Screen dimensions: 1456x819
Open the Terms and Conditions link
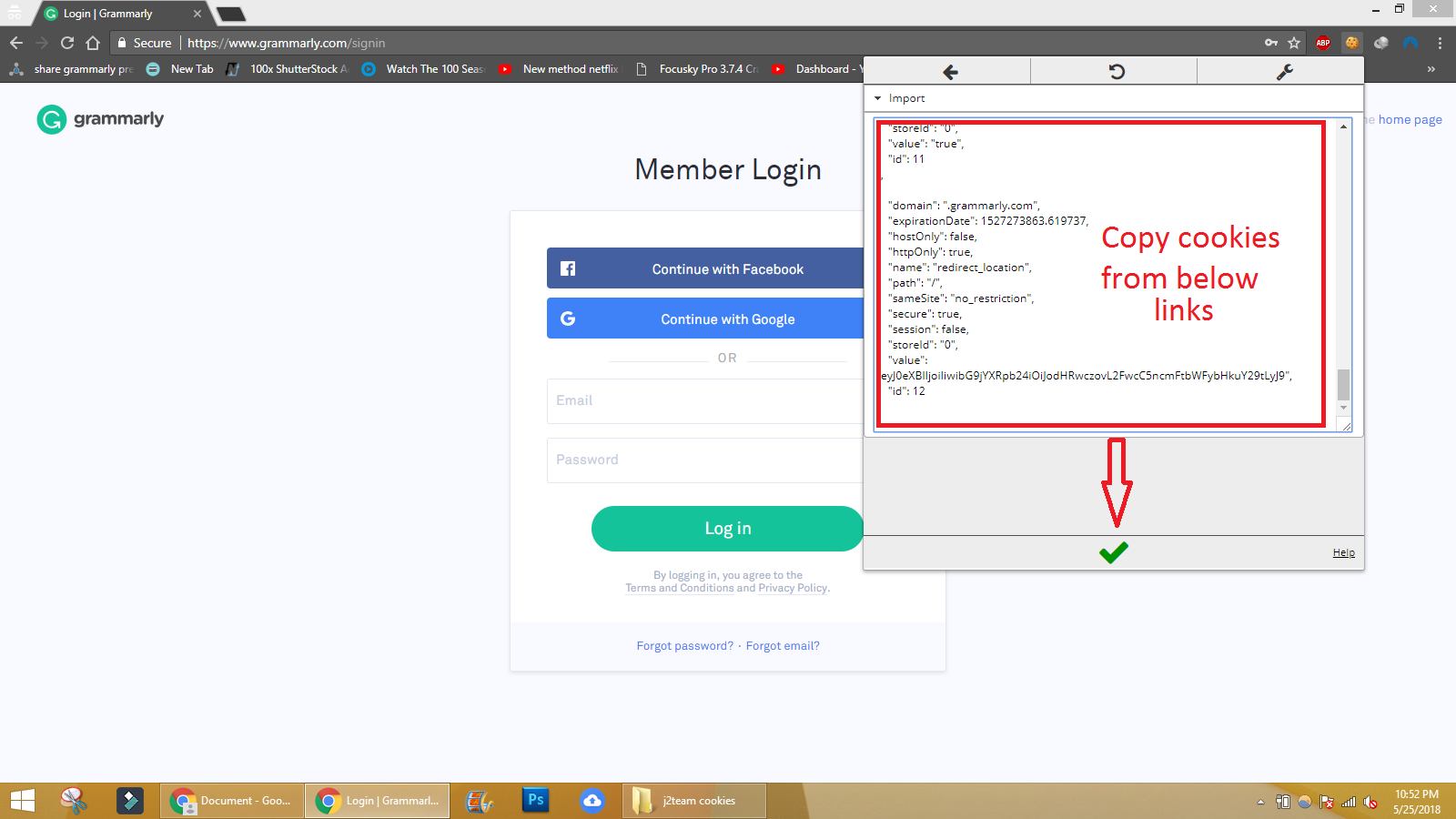click(679, 588)
